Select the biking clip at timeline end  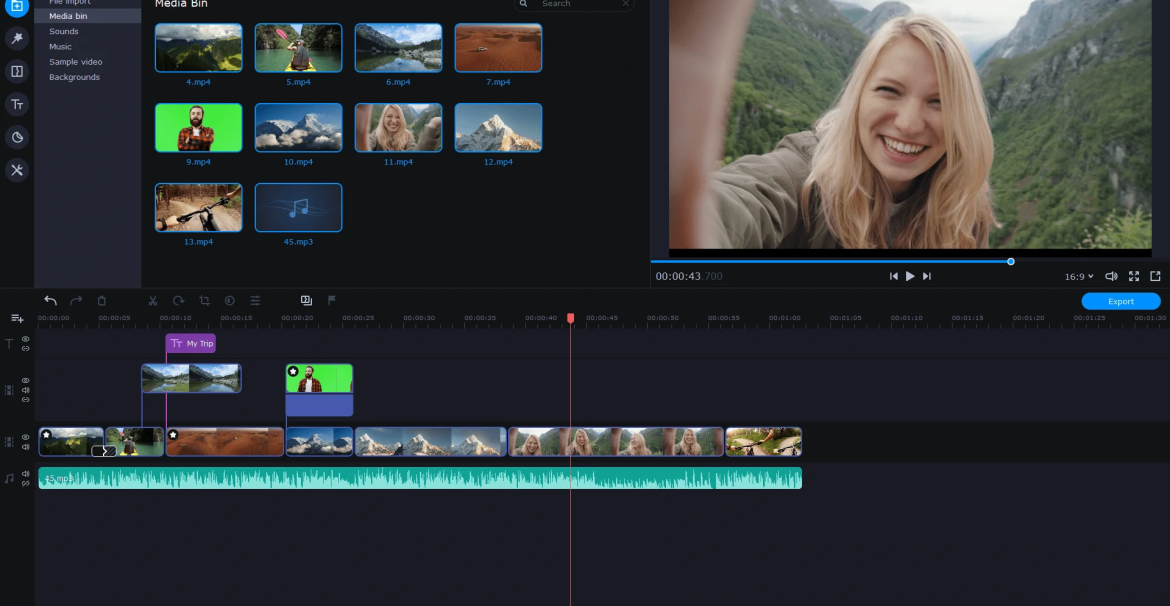pyautogui.click(x=763, y=442)
